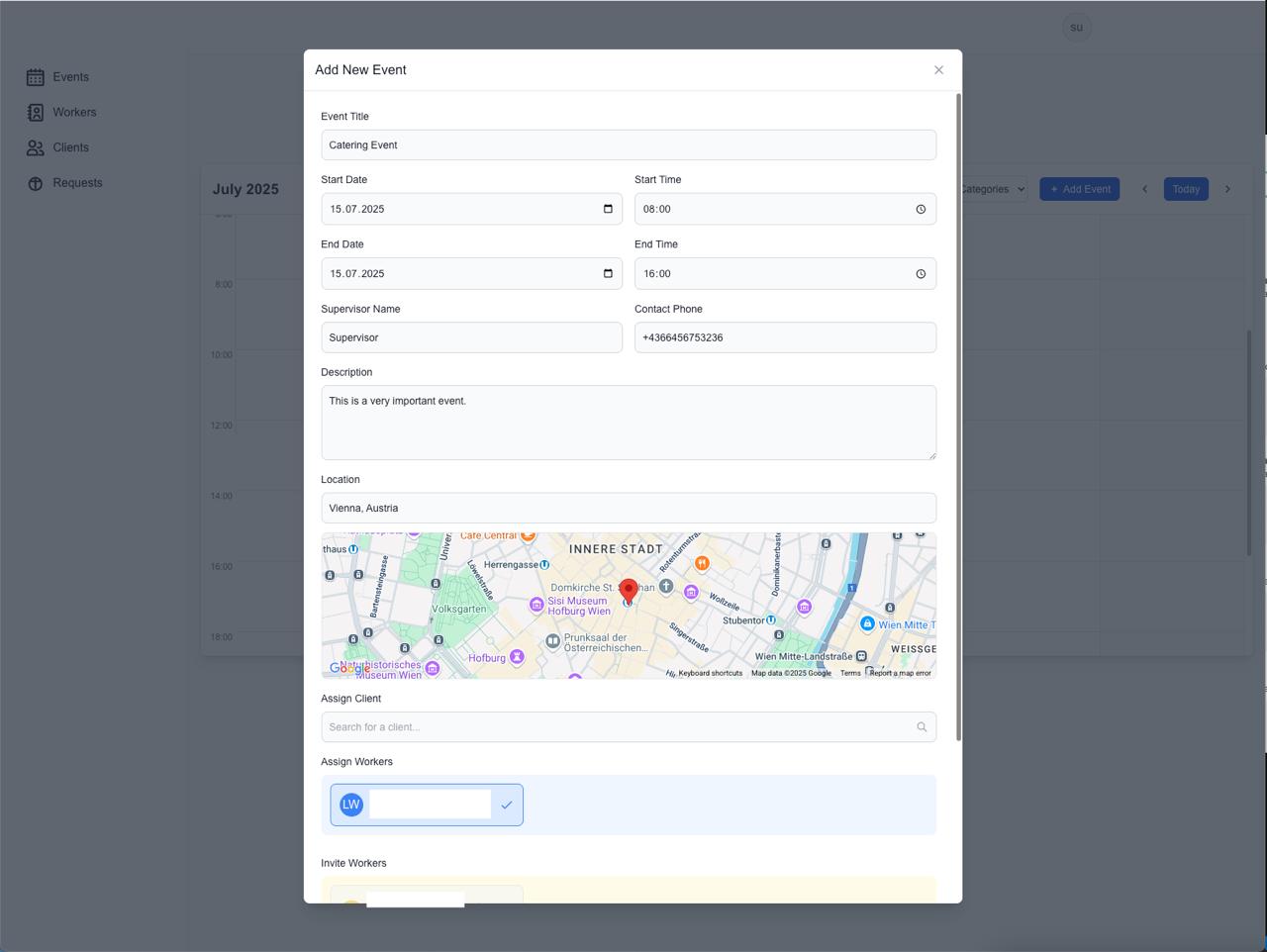Go to previous month with left chevron

[x=1145, y=189]
